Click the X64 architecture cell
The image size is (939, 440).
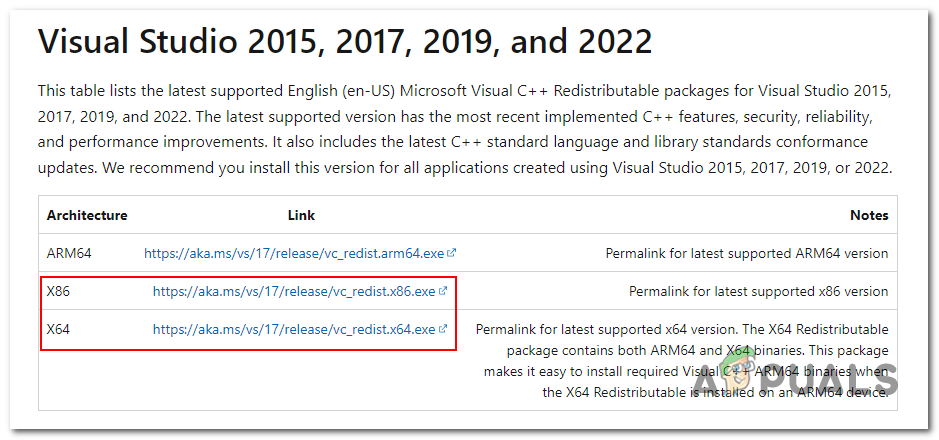pos(58,329)
